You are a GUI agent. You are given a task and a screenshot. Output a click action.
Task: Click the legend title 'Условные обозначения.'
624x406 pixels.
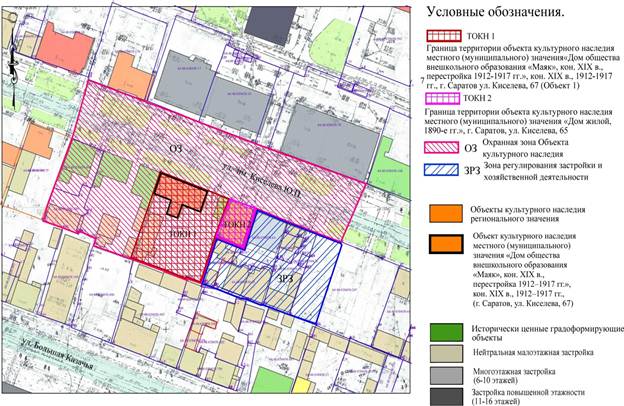(x=495, y=12)
